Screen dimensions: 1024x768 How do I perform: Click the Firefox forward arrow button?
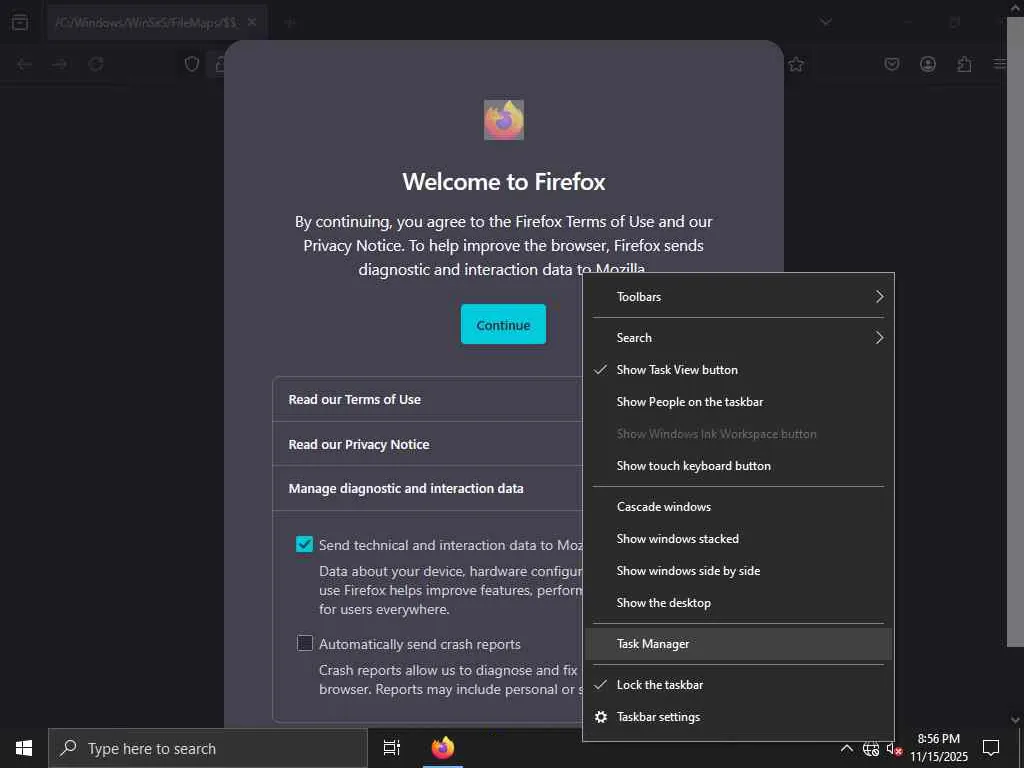[x=60, y=64]
